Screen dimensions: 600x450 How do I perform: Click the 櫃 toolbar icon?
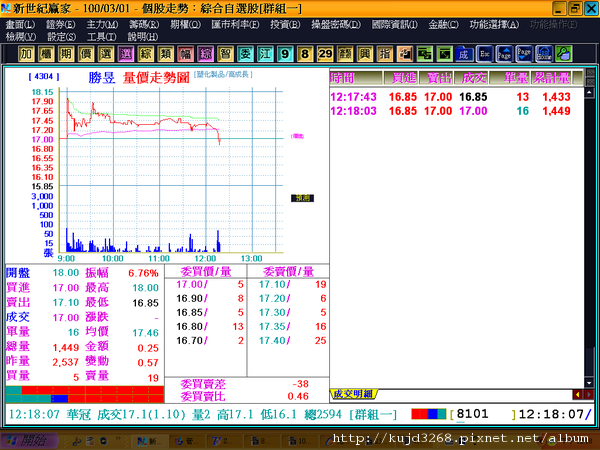tap(46, 54)
